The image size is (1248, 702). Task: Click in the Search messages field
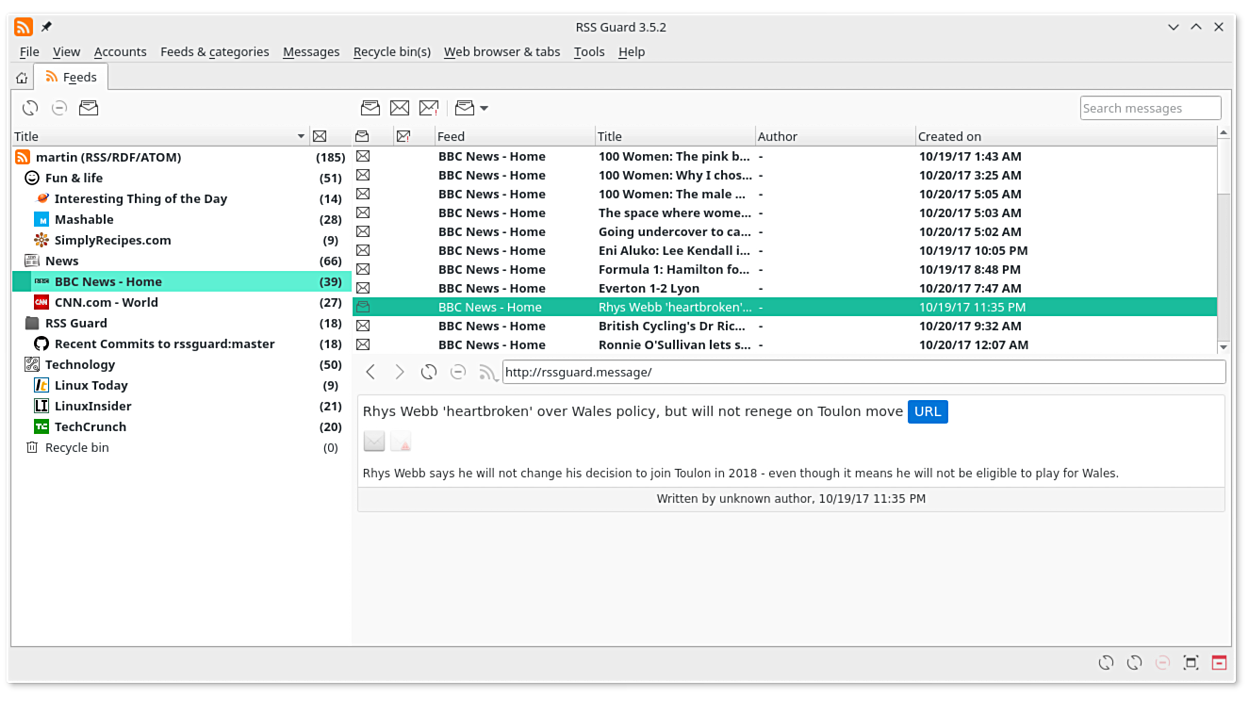pos(1150,108)
